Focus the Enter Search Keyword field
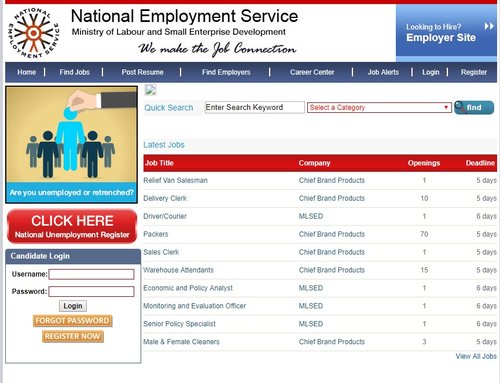This screenshot has width=500, height=383. [254, 107]
